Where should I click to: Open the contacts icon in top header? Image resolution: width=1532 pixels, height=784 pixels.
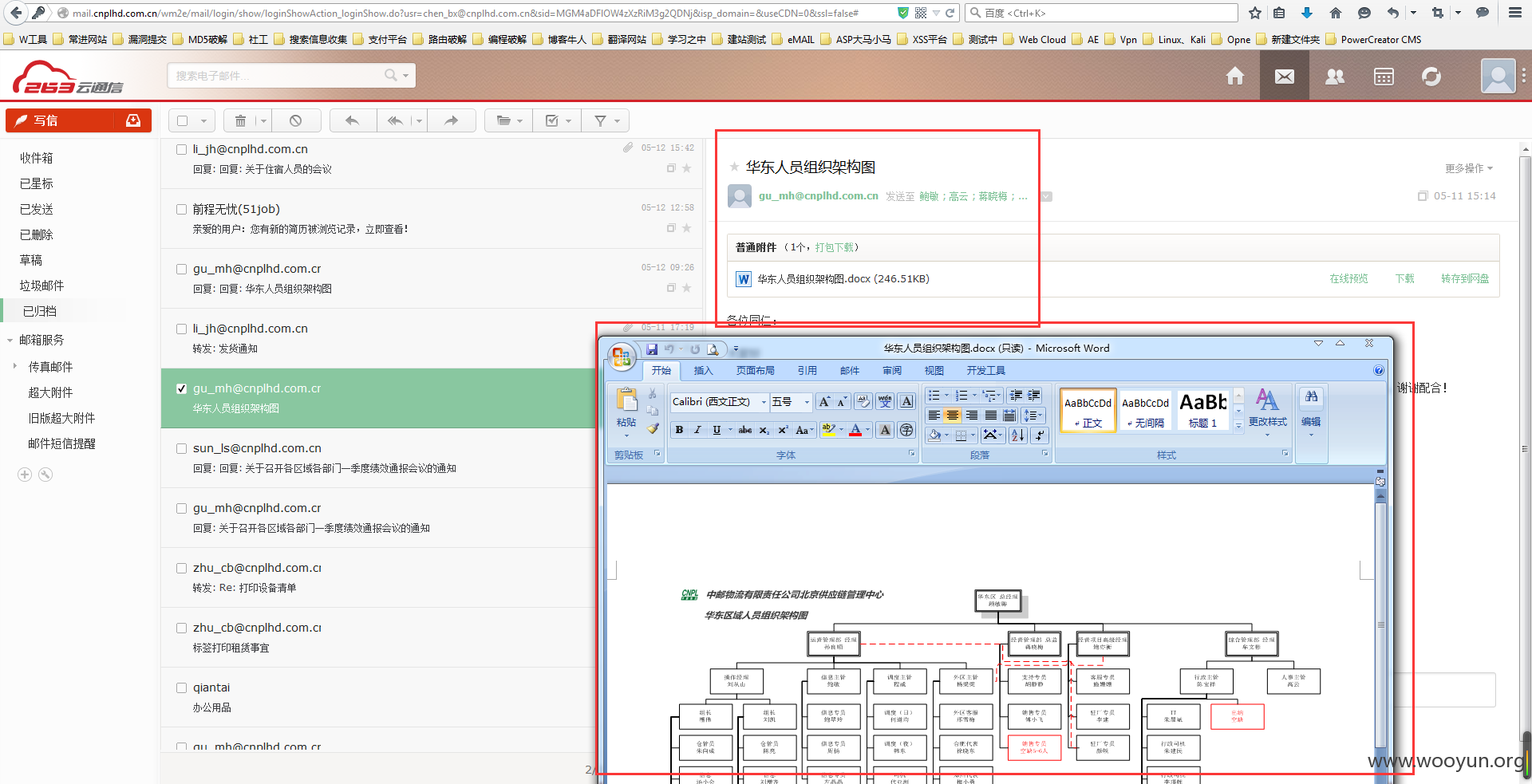1334,76
